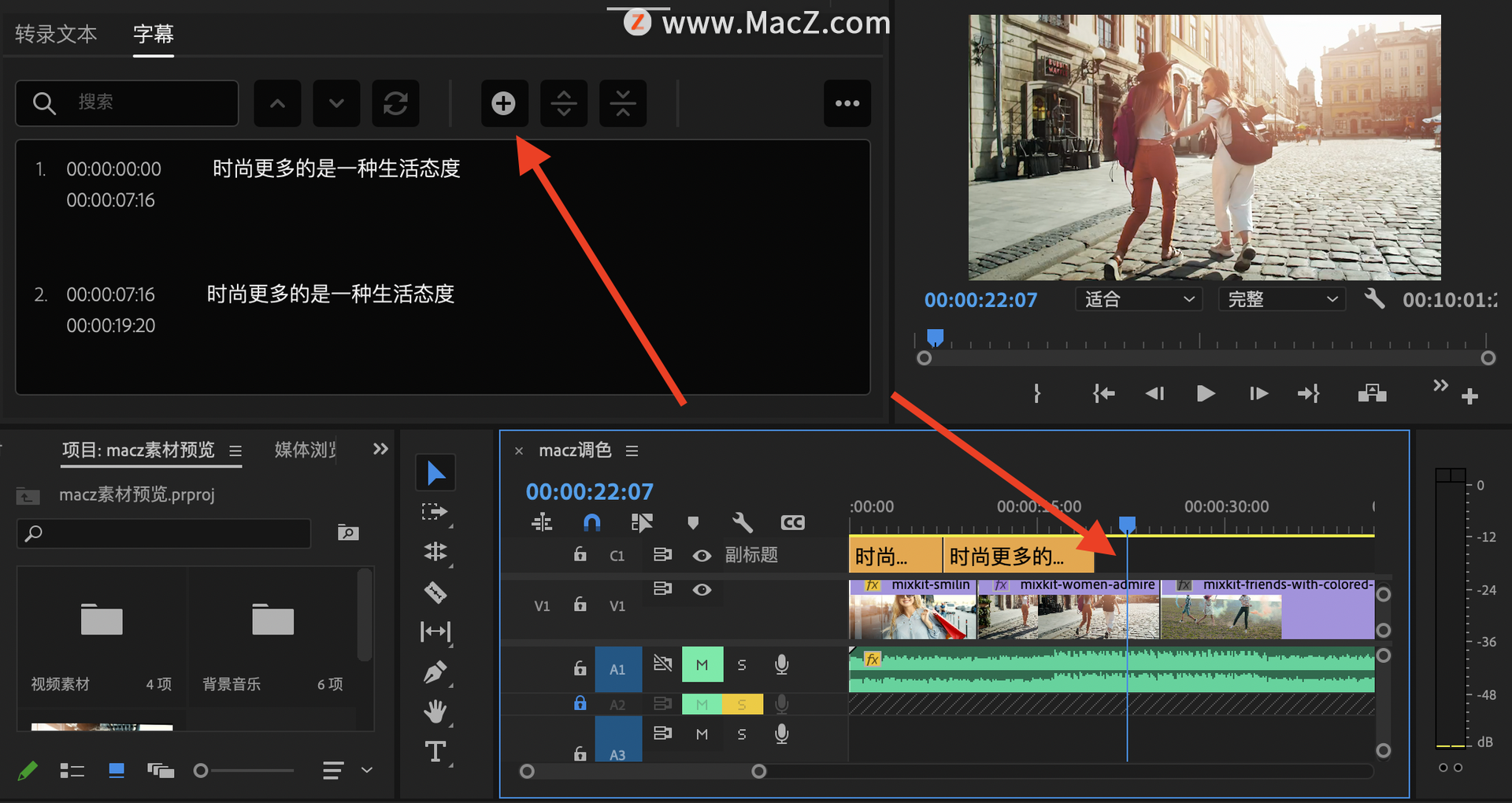
Task: Switch project panel to icon view
Action: [117, 771]
